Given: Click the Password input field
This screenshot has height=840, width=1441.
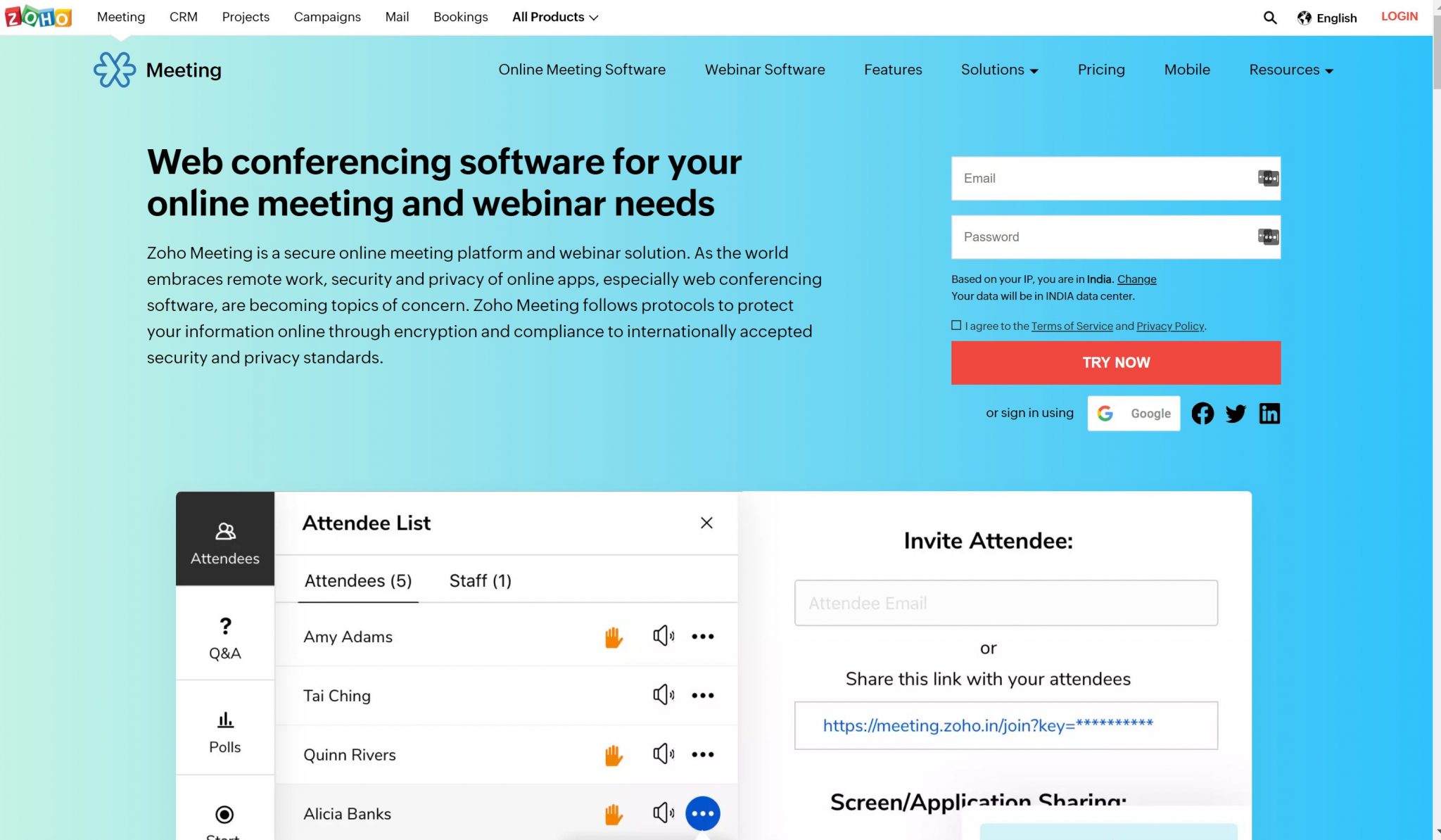Looking at the screenshot, I should 1116,237.
